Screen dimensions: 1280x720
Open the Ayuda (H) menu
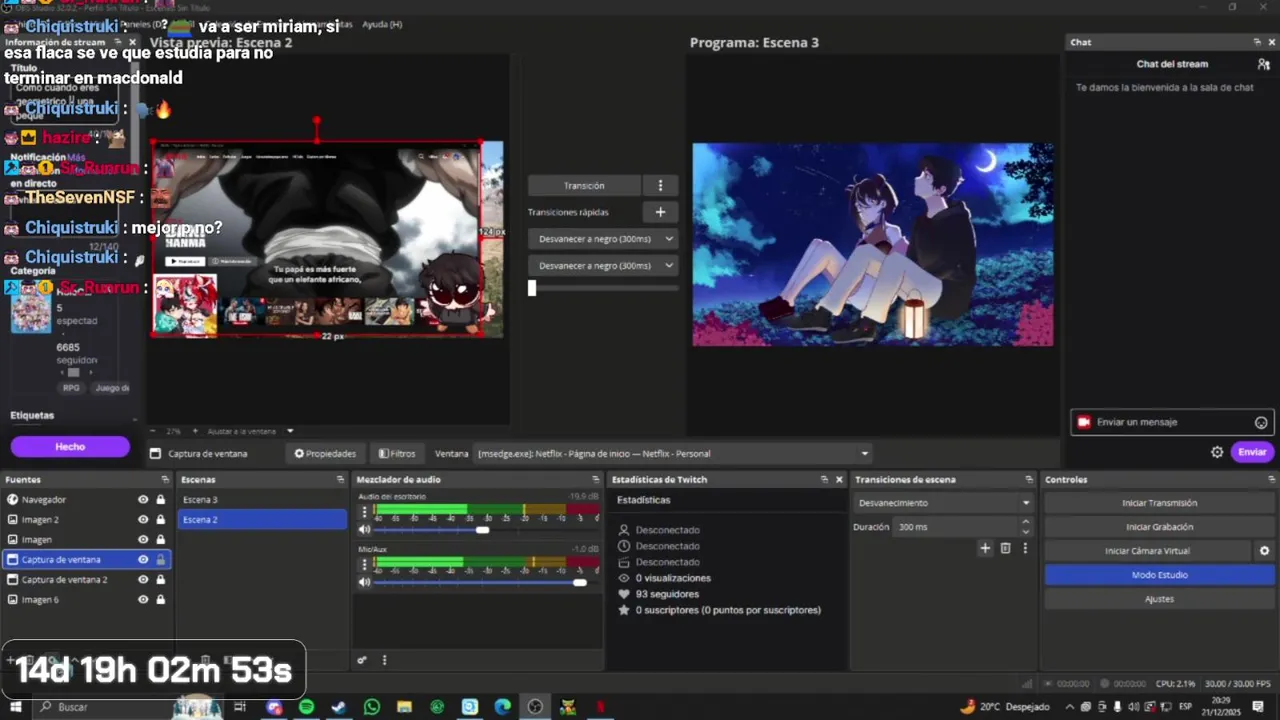382,24
